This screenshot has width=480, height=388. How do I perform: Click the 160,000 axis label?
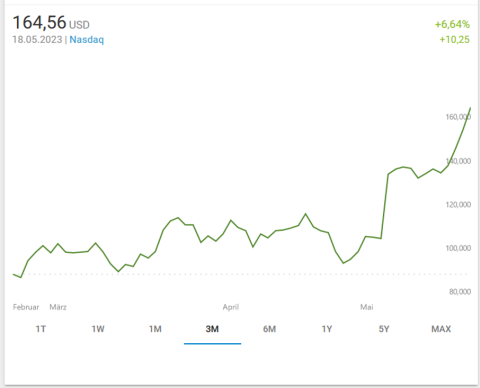458,117
